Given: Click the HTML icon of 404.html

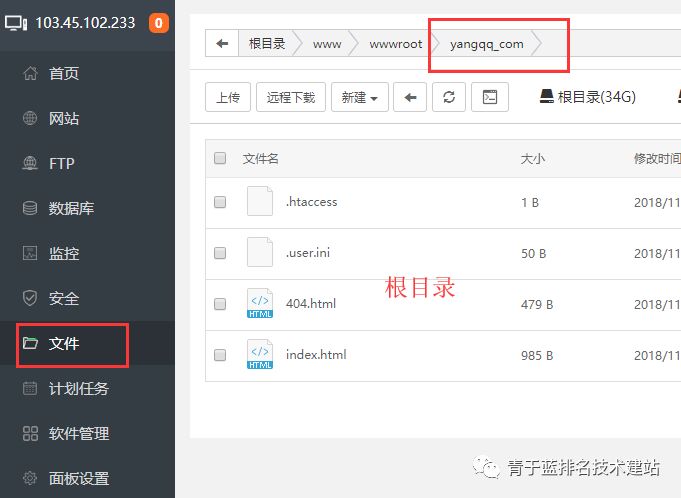Looking at the screenshot, I should coord(260,303).
